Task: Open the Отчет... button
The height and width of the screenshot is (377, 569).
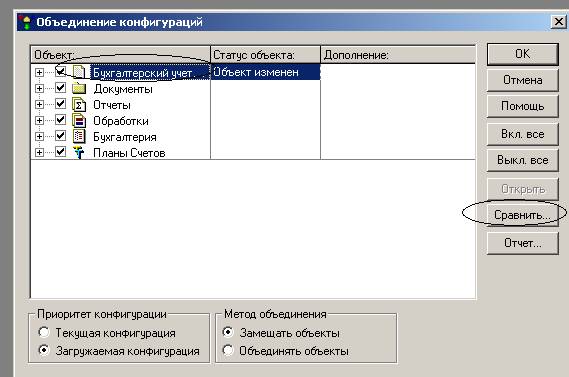Action: click(522, 243)
